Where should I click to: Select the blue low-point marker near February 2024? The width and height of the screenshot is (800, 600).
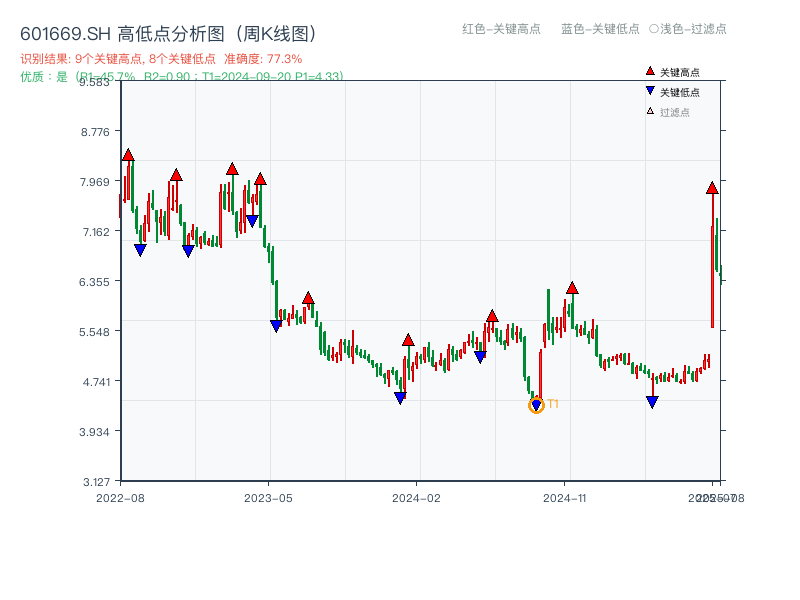coord(399,397)
